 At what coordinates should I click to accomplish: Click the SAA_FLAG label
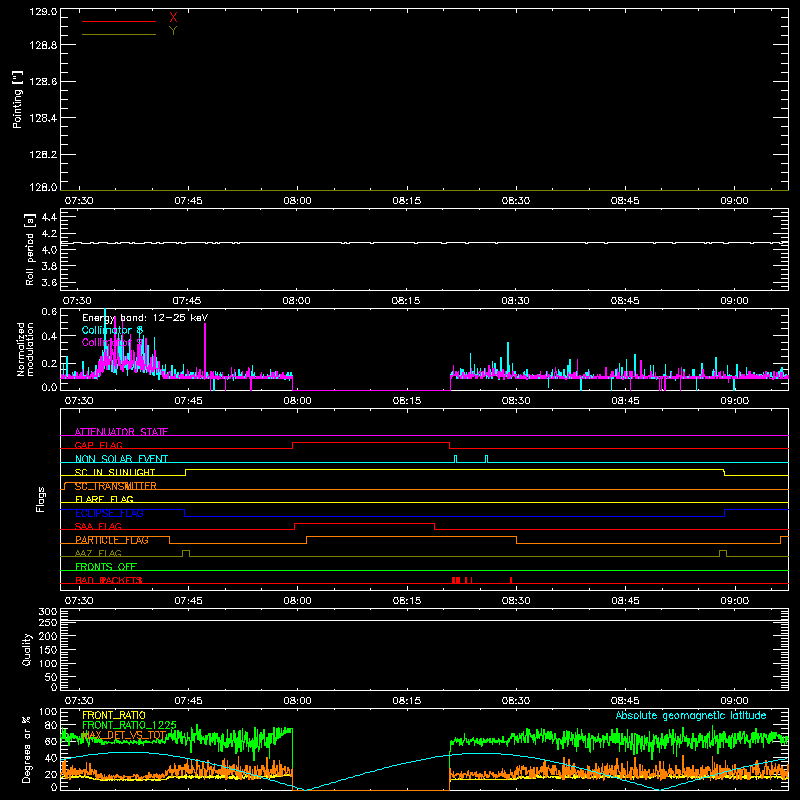[x=98, y=527]
